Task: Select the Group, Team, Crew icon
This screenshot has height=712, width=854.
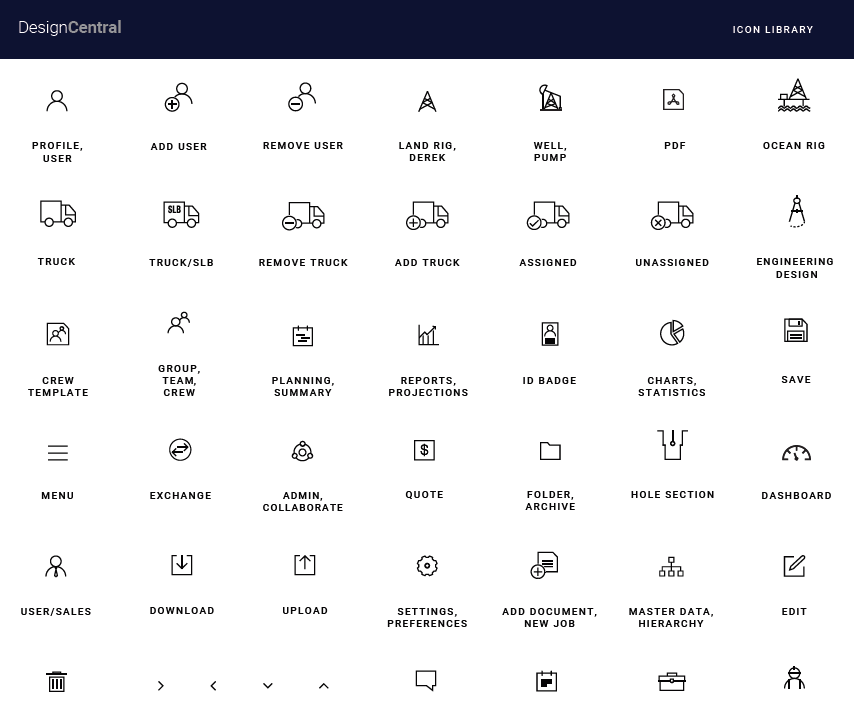Action: click(x=179, y=322)
